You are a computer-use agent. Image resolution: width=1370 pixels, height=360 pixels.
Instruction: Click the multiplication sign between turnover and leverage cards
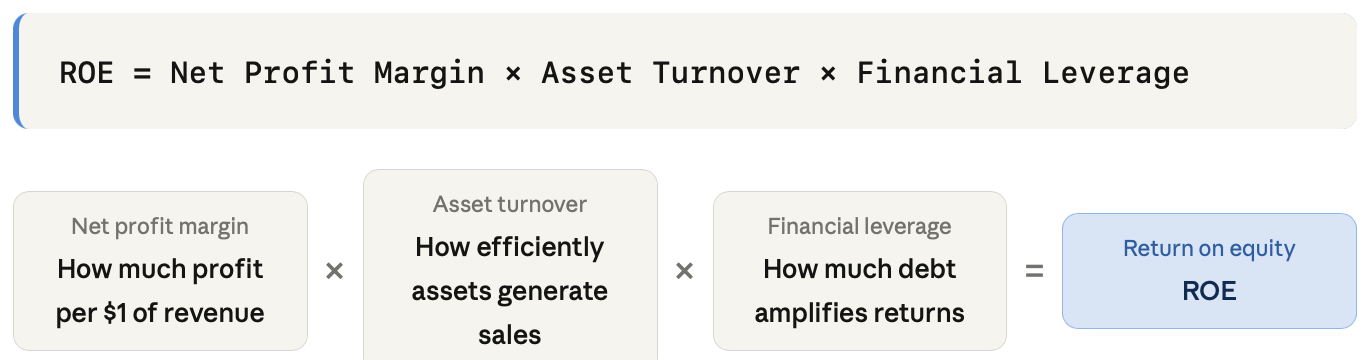pyautogui.click(x=685, y=271)
